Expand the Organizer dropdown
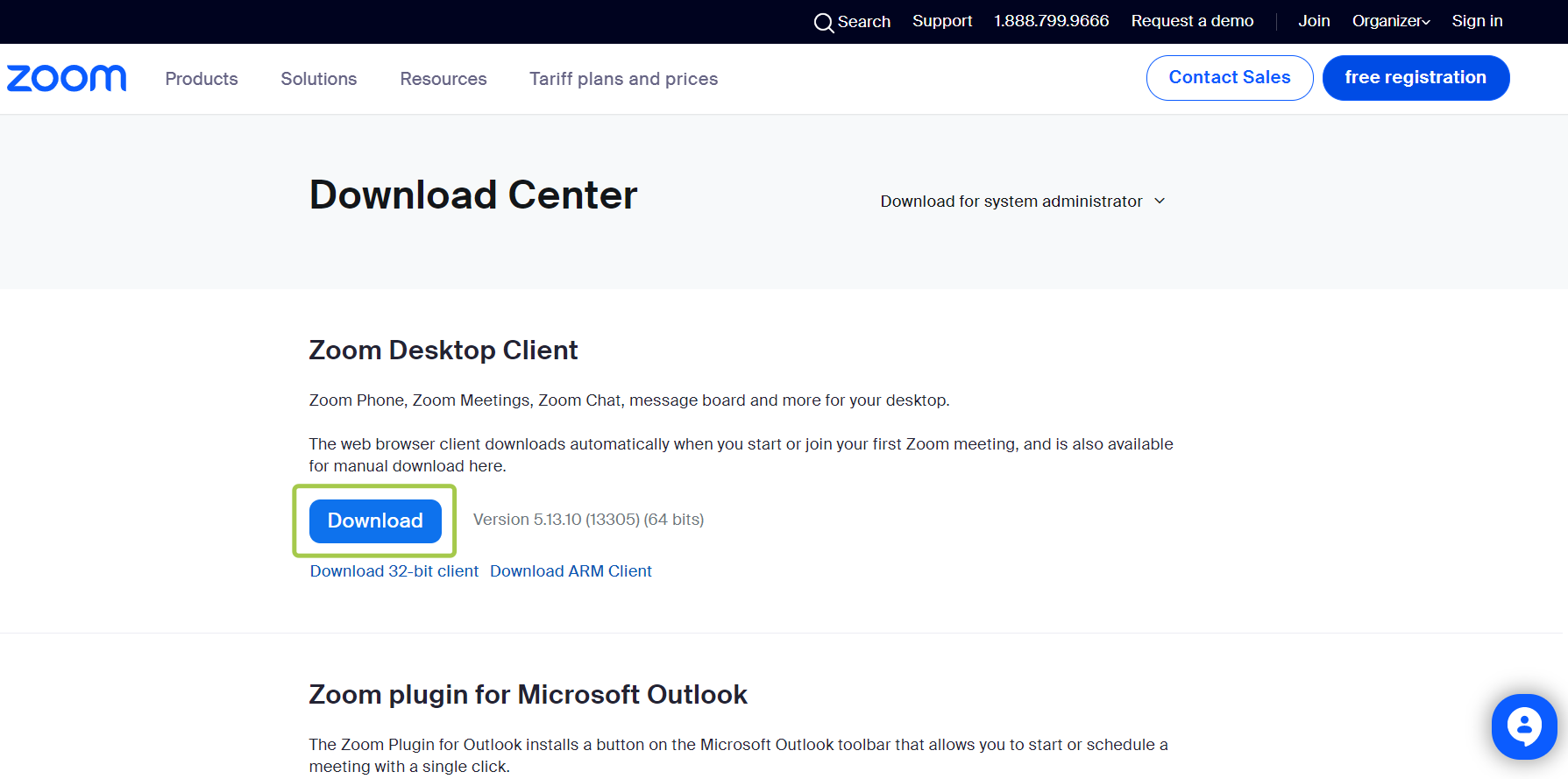The image size is (1568, 779). (1391, 21)
